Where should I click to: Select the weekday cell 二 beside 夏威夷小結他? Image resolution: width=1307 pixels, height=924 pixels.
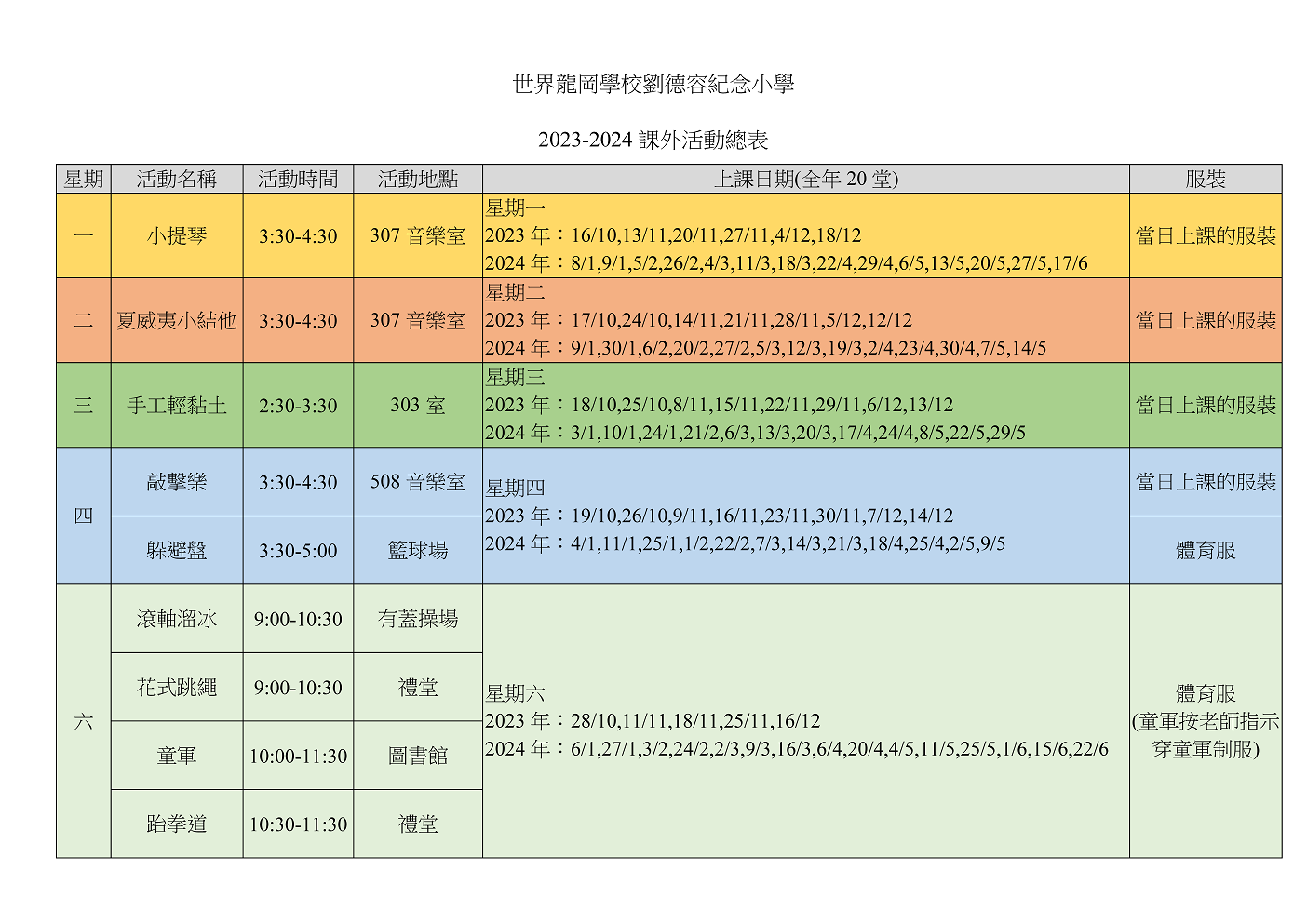[84, 320]
